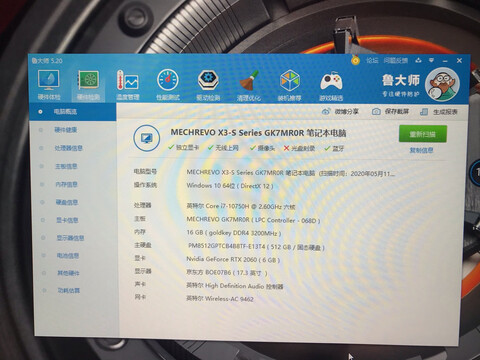This screenshot has width=480, height=360.
Task: Click the Core i7-10750H processor value
Action: tap(241, 206)
